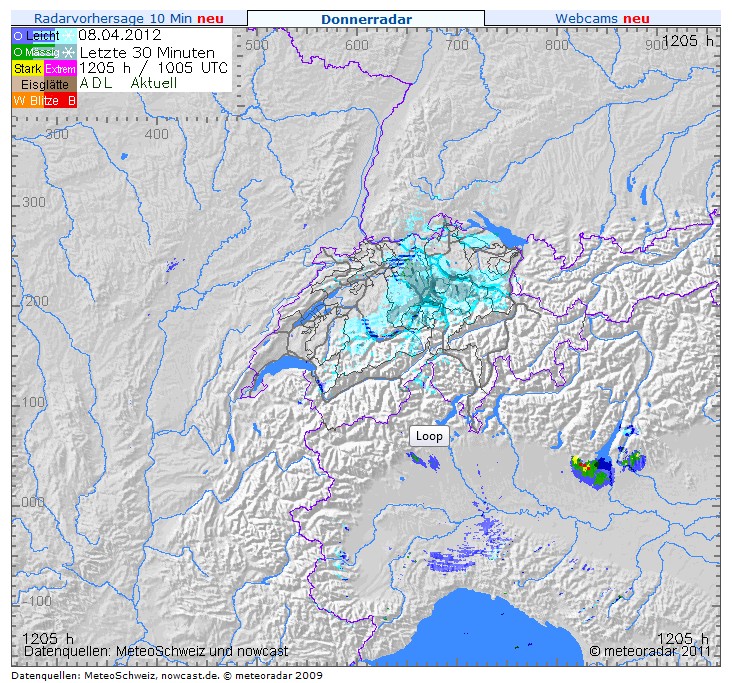Click the brown Eisglätte legend swatch

coord(44,85)
